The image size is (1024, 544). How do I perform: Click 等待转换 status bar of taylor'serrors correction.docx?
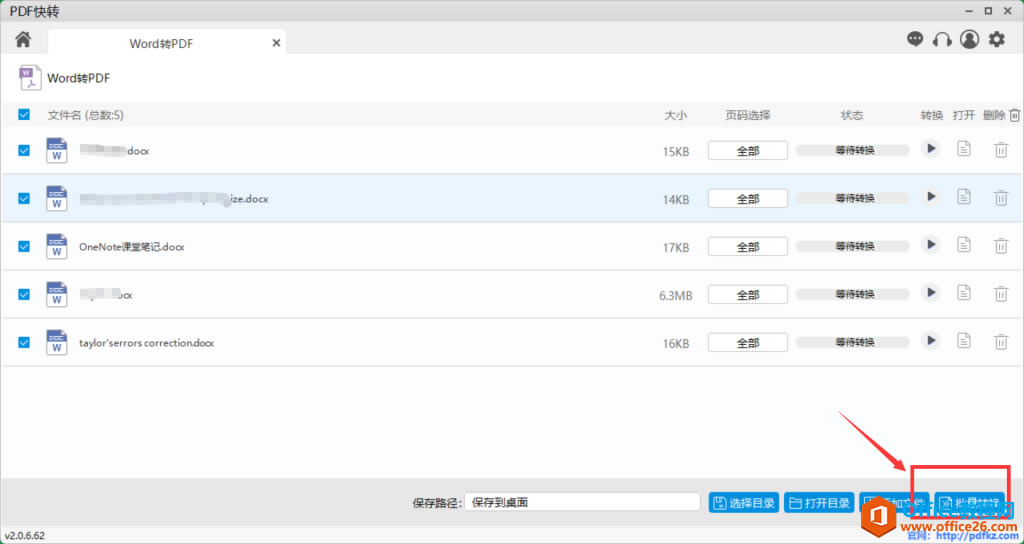pos(852,342)
